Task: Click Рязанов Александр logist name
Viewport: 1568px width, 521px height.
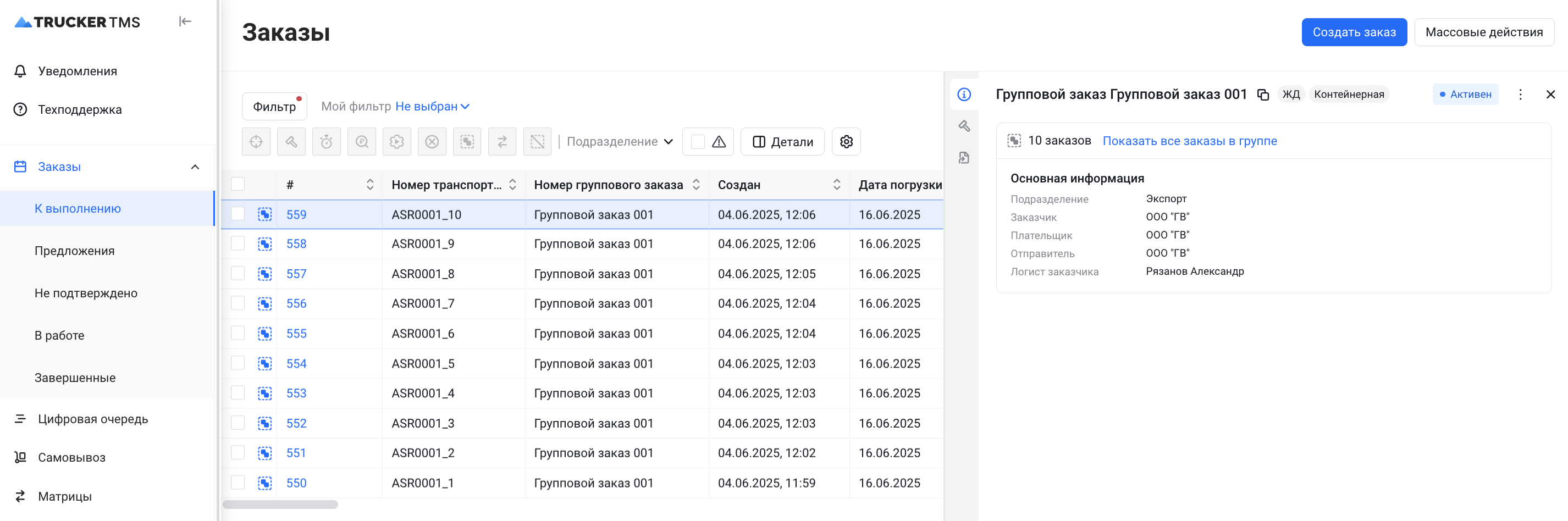Action: pos(1194,271)
